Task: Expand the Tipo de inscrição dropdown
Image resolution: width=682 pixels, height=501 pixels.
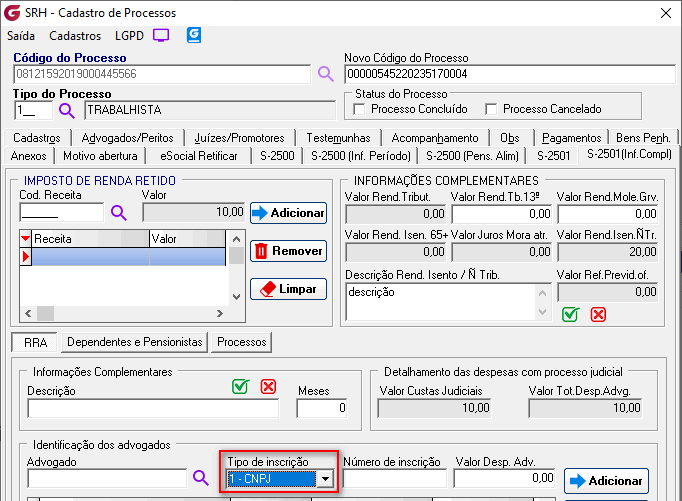Action: [x=324, y=479]
